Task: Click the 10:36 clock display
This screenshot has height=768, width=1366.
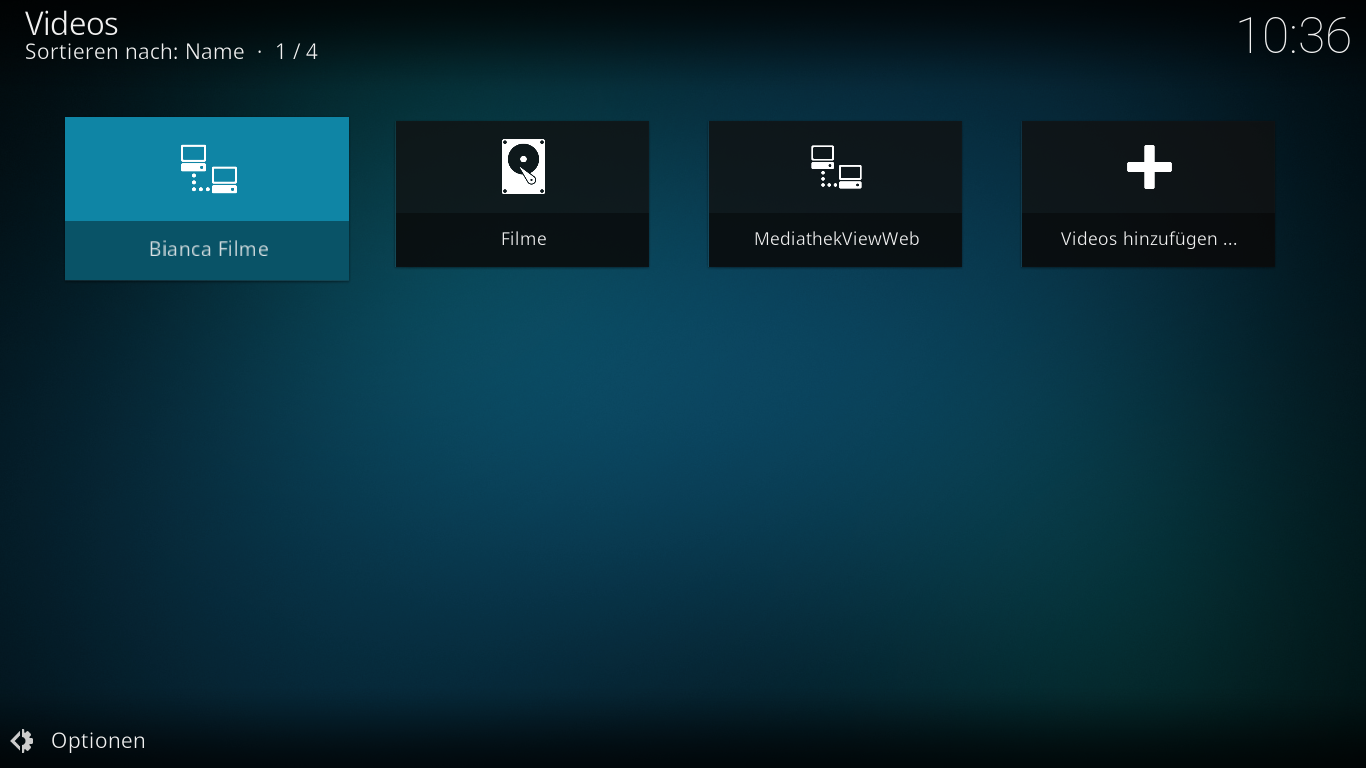Action: coord(1294,36)
